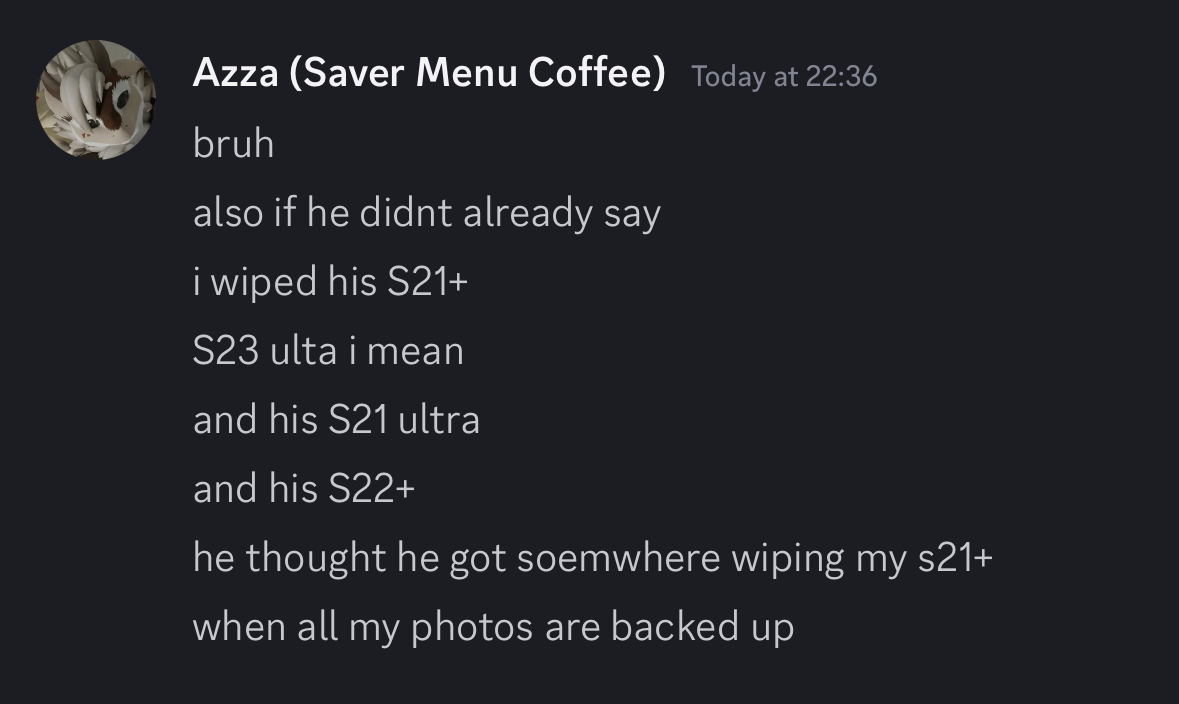
Task: Click the lowercase "s21+" ending the seventh message
Action: [955, 558]
